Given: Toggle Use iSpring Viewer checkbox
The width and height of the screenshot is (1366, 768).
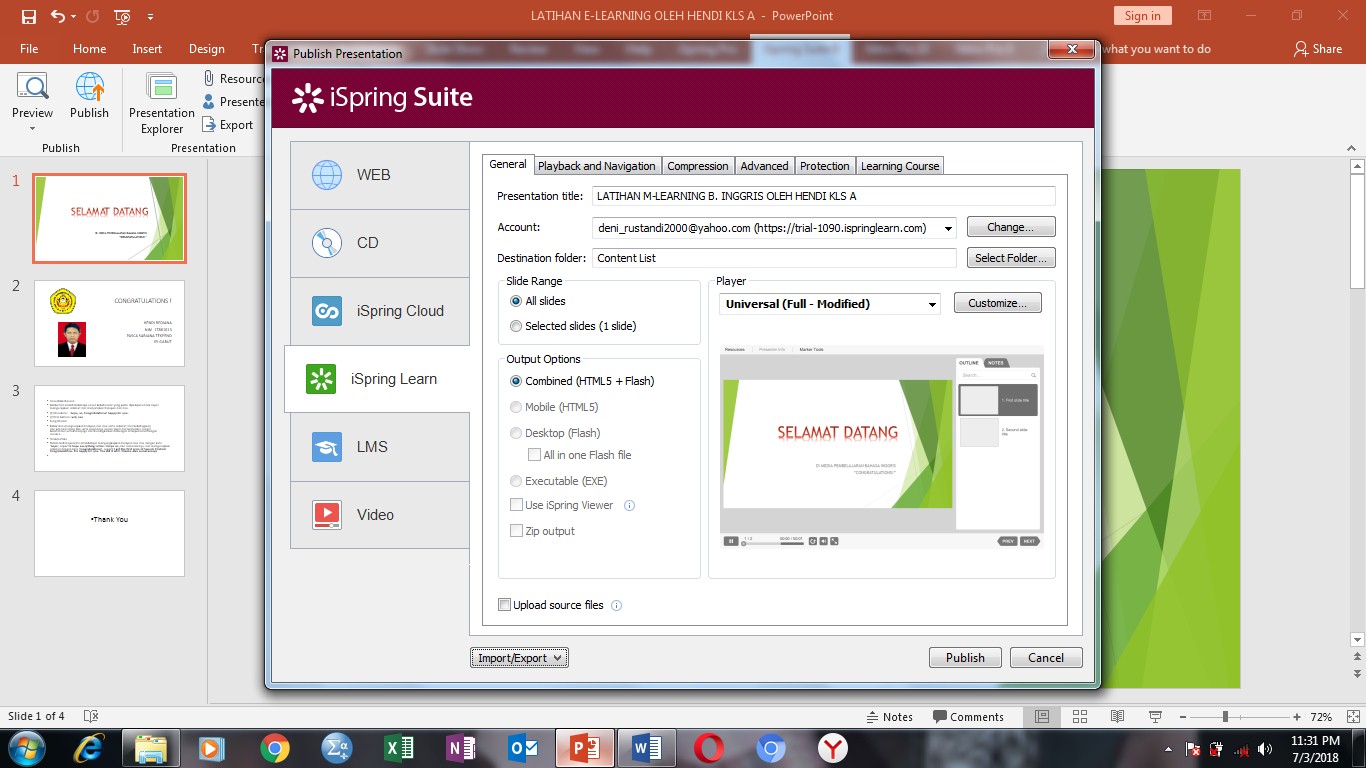Looking at the screenshot, I should point(516,505).
